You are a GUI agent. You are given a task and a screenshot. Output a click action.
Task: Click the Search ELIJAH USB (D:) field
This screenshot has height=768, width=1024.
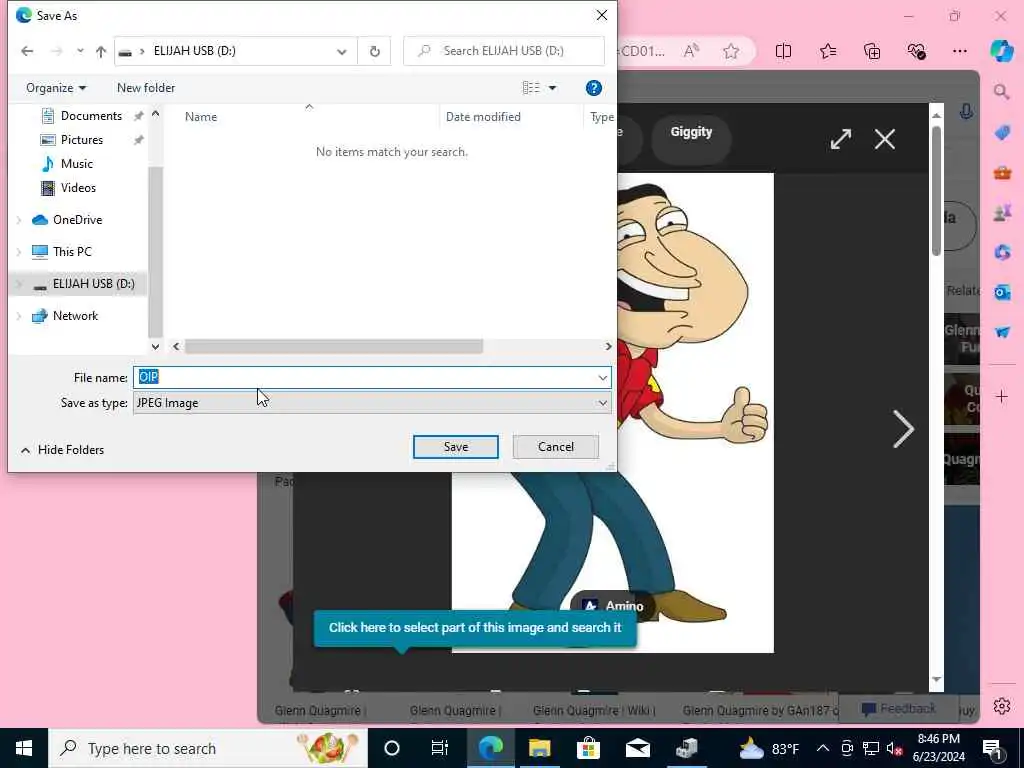tap(504, 51)
